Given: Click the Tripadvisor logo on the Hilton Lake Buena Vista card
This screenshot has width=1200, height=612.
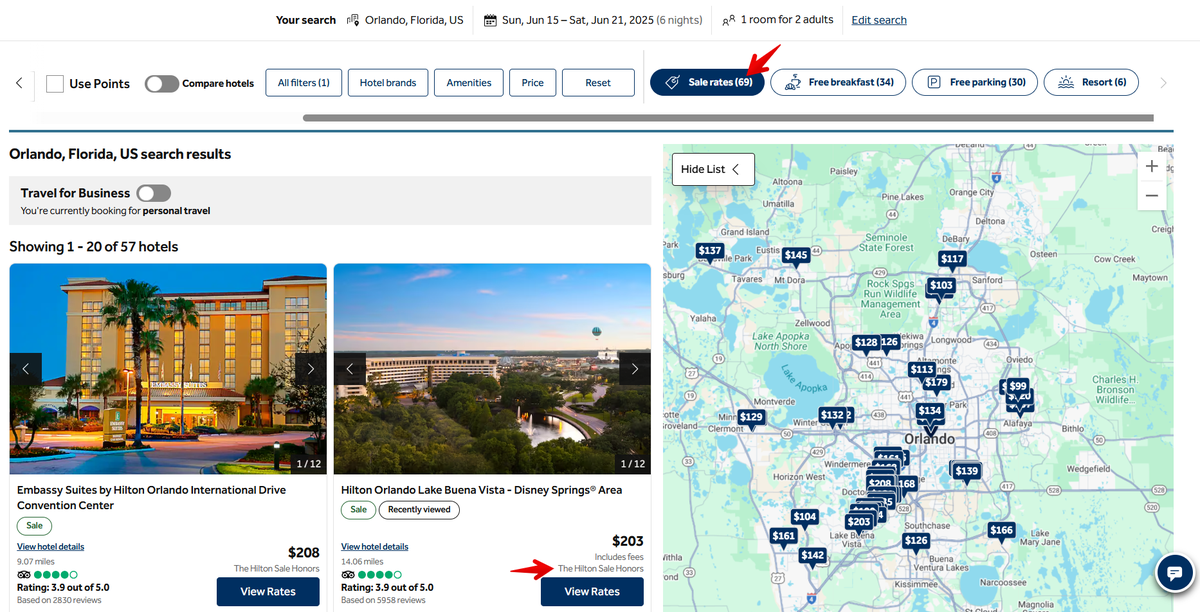Looking at the screenshot, I should pos(348,575).
